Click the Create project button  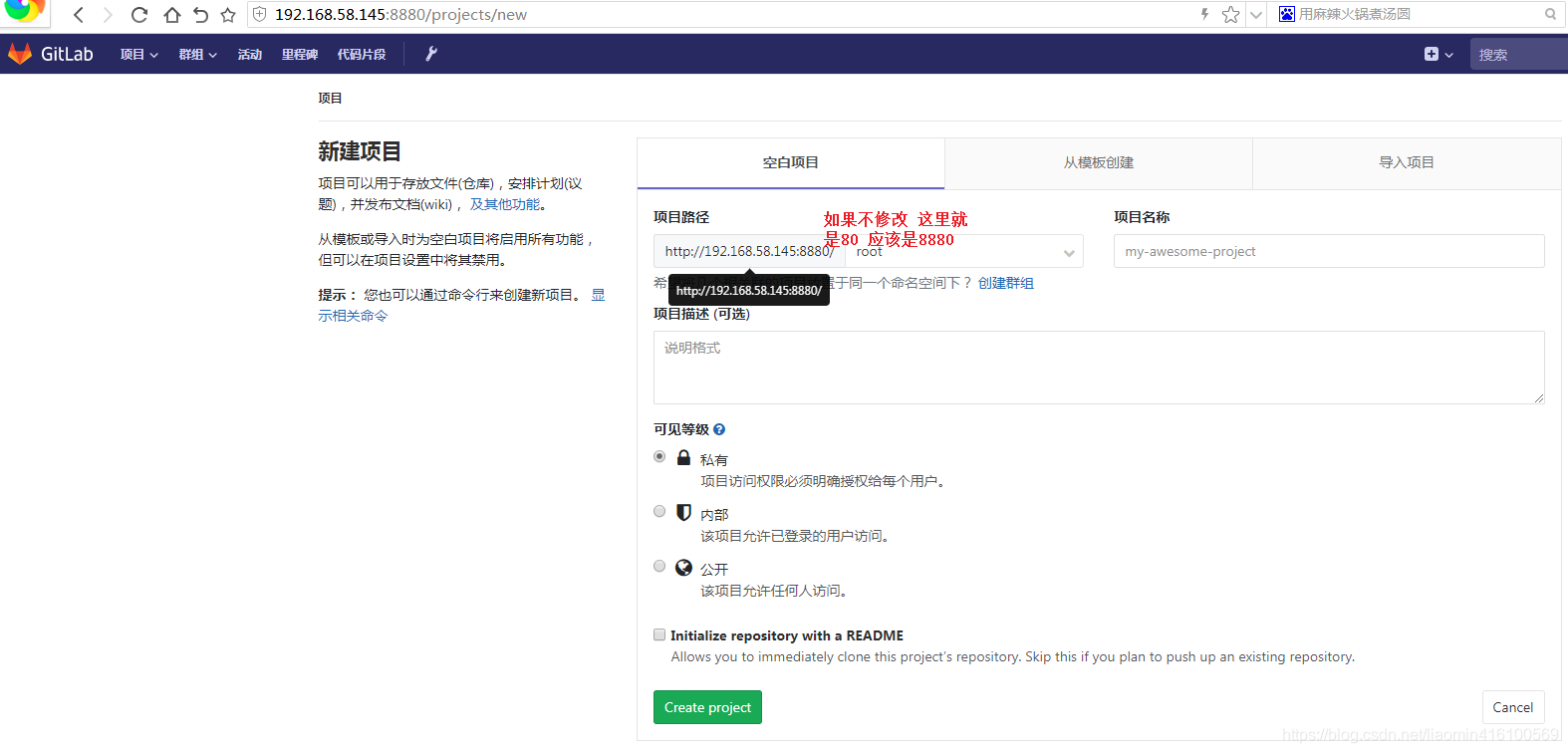coord(707,707)
